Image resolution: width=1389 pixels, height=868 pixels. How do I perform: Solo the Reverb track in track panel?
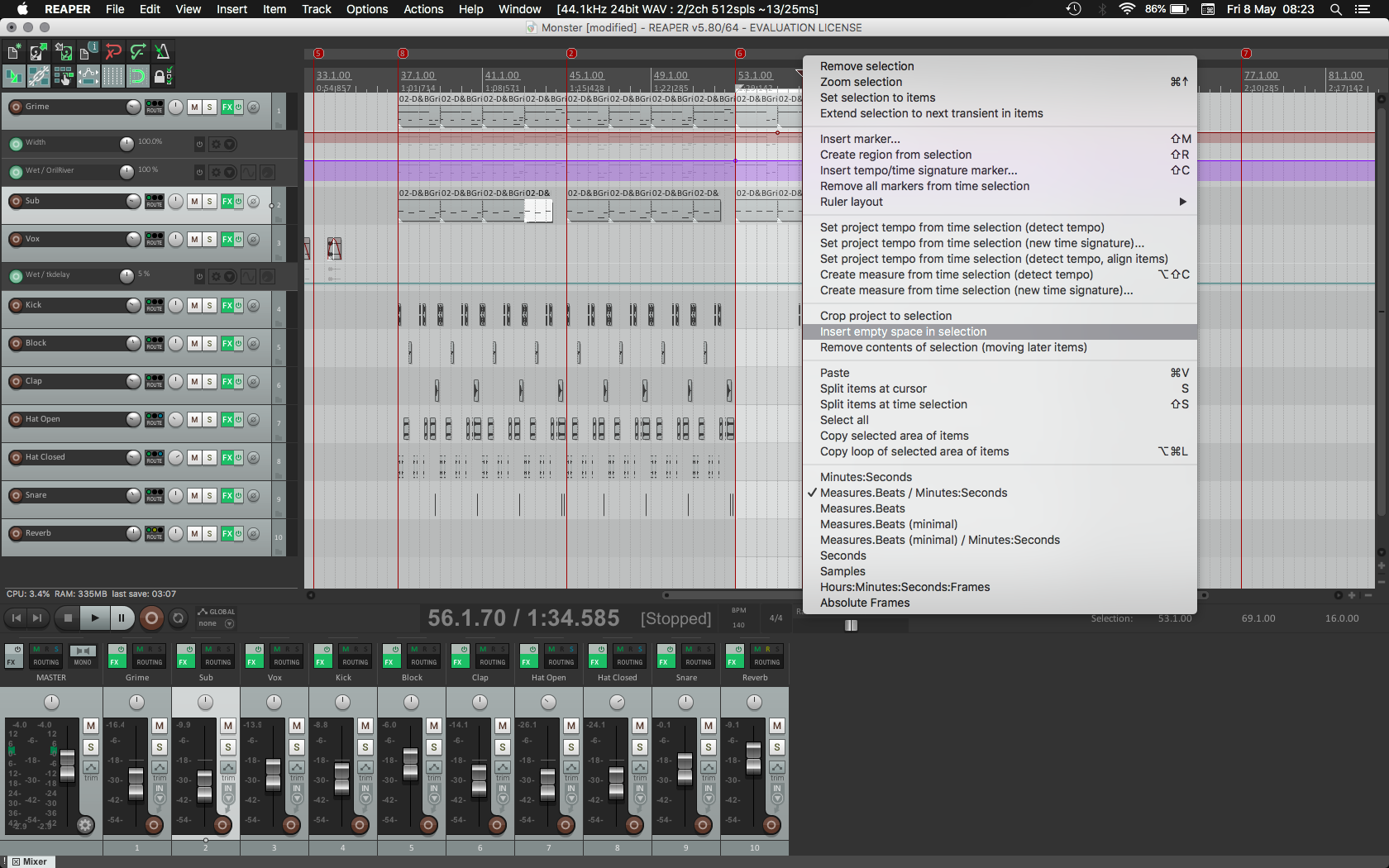click(209, 534)
